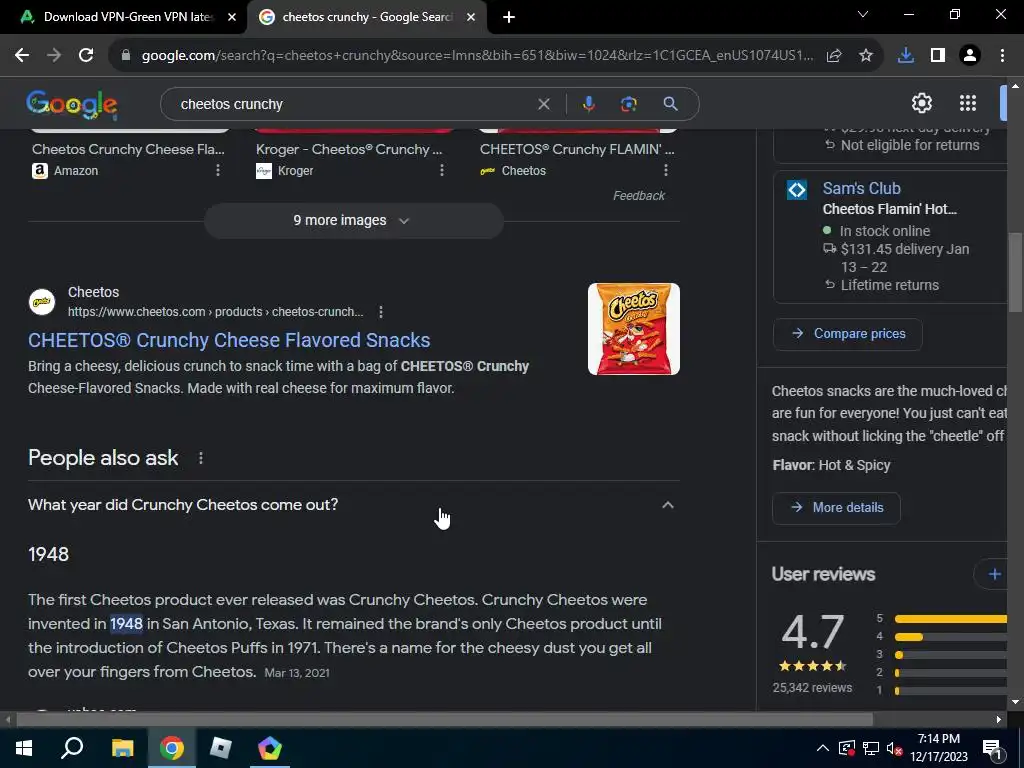Open CHEETOS Crunchy Cheese Flavored Snacks link
The height and width of the screenshot is (768, 1024).
tap(229, 340)
